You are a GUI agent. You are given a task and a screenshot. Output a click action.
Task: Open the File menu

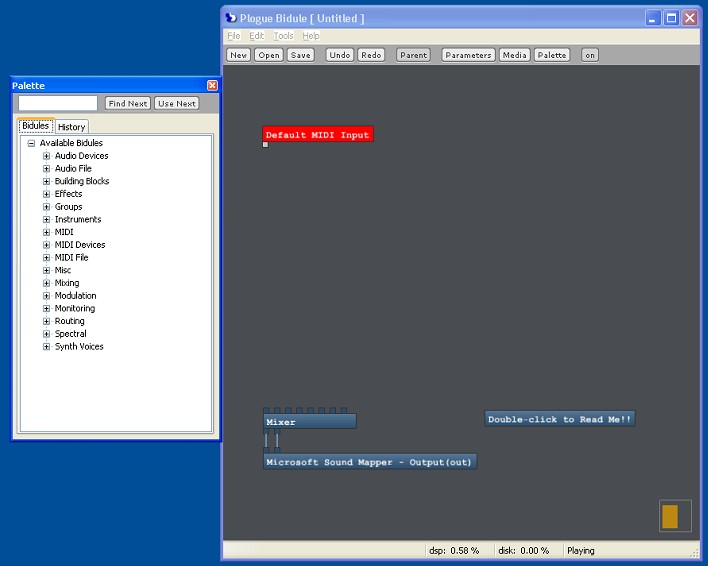click(x=233, y=36)
